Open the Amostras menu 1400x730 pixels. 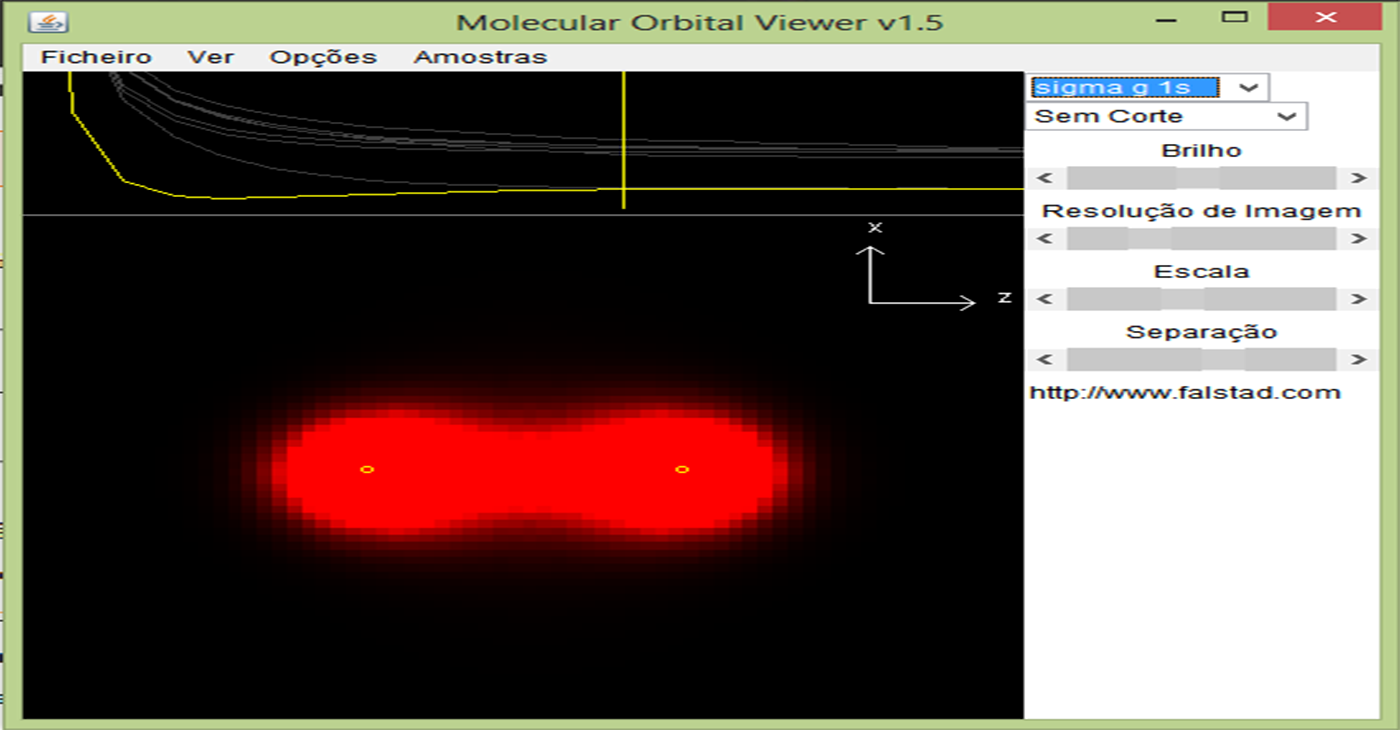[480, 57]
